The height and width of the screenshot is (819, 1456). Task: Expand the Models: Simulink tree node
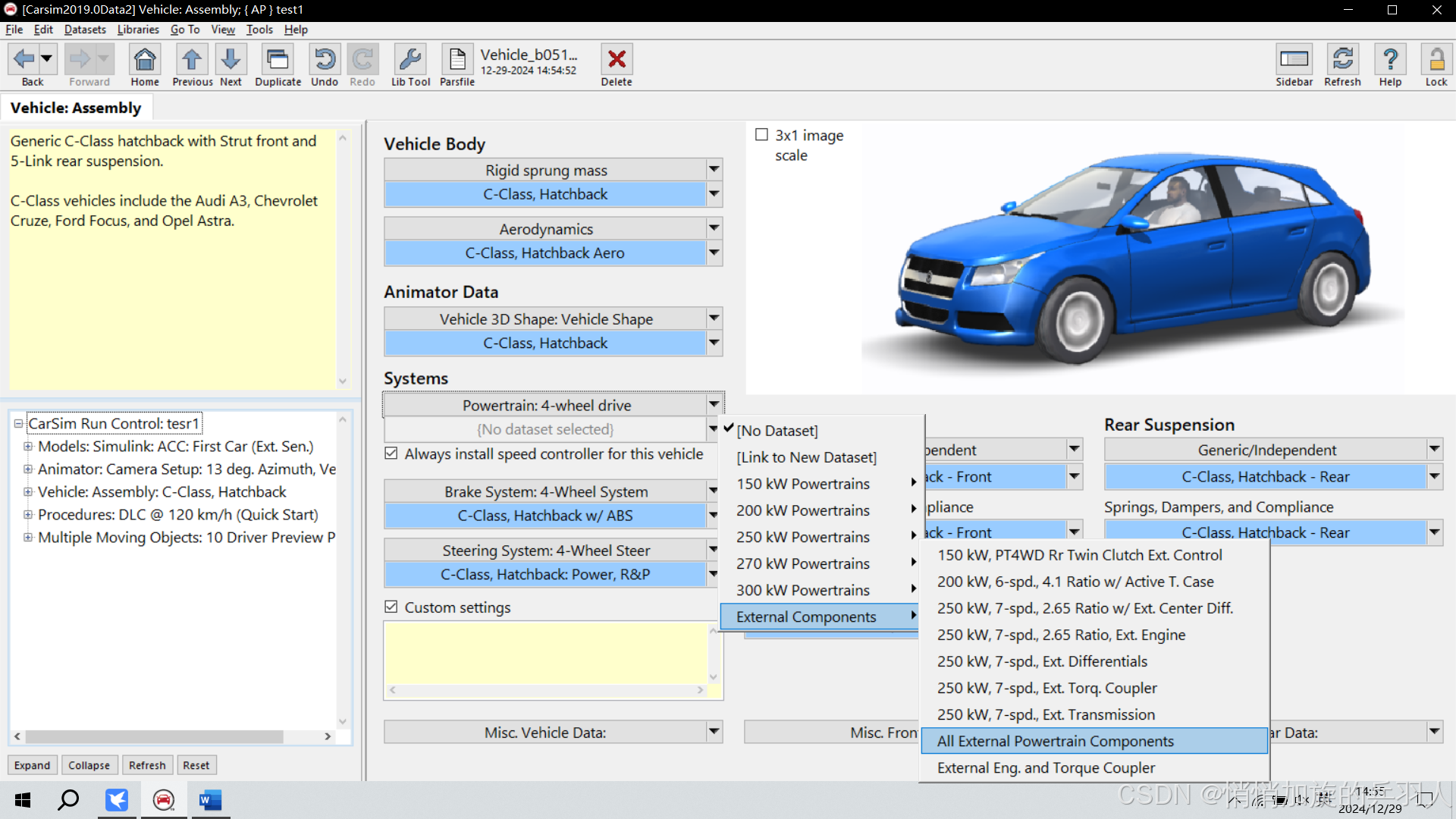(28, 447)
